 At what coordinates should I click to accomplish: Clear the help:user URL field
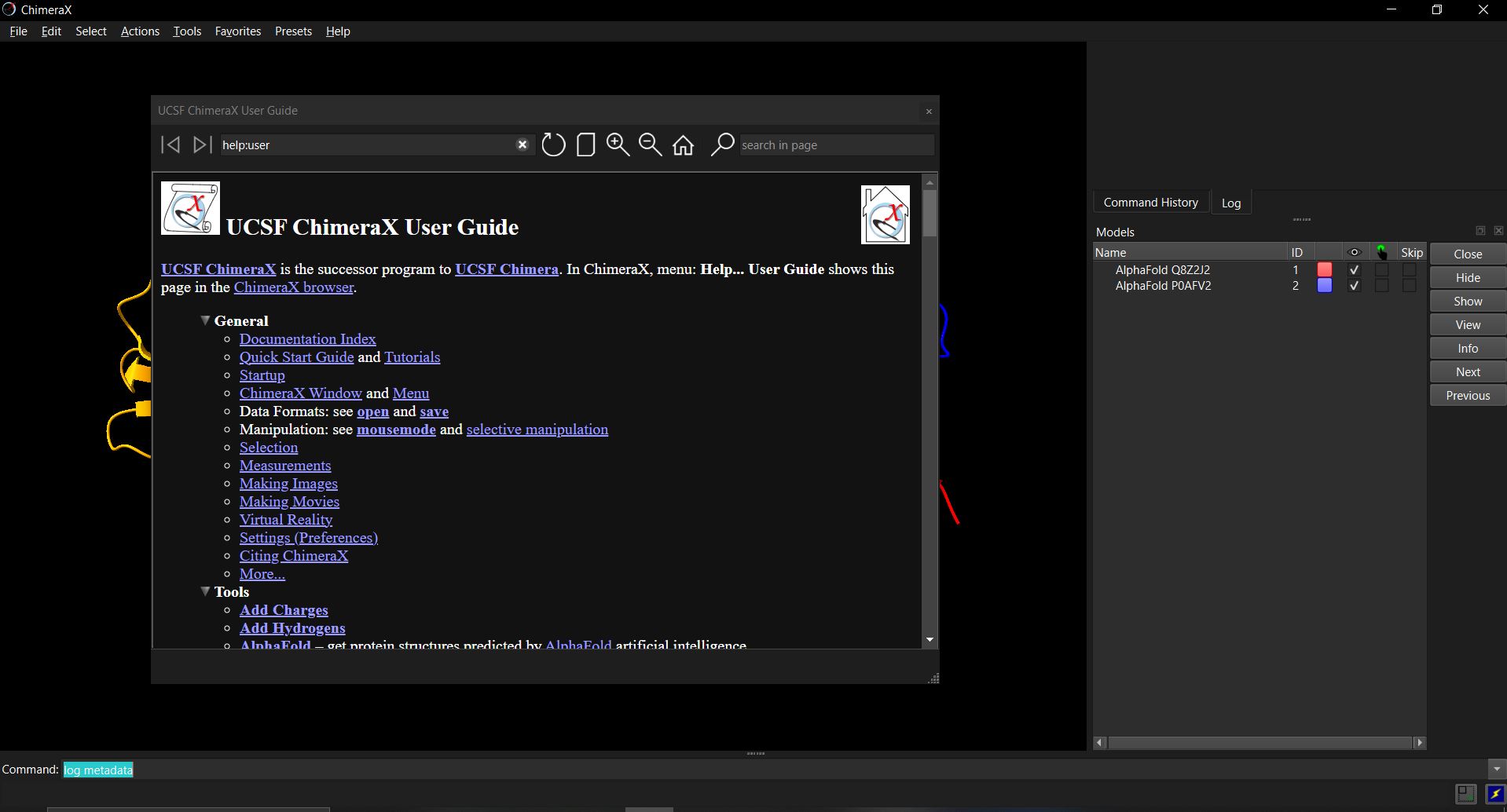522,144
